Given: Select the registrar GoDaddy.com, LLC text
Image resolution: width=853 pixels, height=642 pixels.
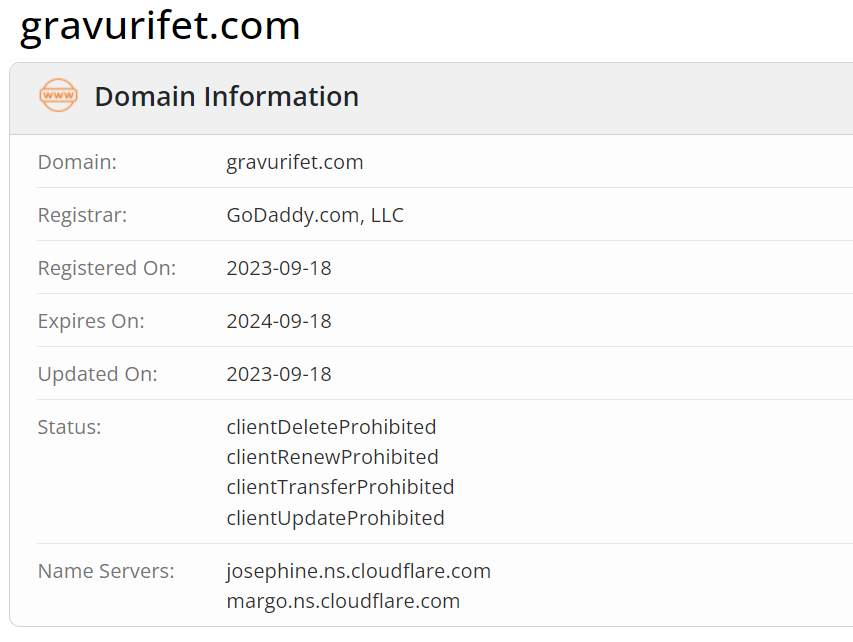Looking at the screenshot, I should coord(315,215).
